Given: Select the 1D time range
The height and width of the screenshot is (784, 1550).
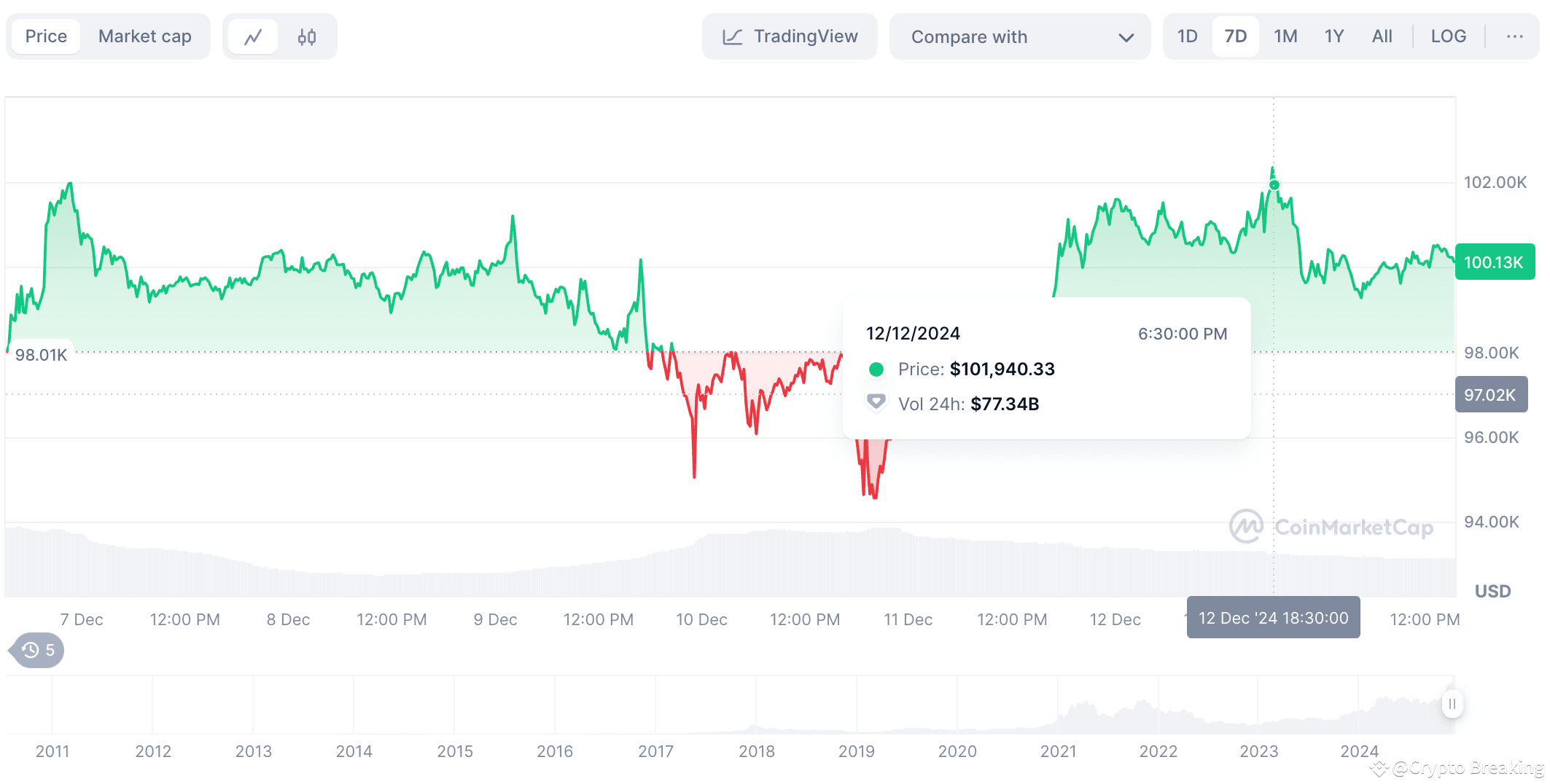Looking at the screenshot, I should coord(1187,37).
